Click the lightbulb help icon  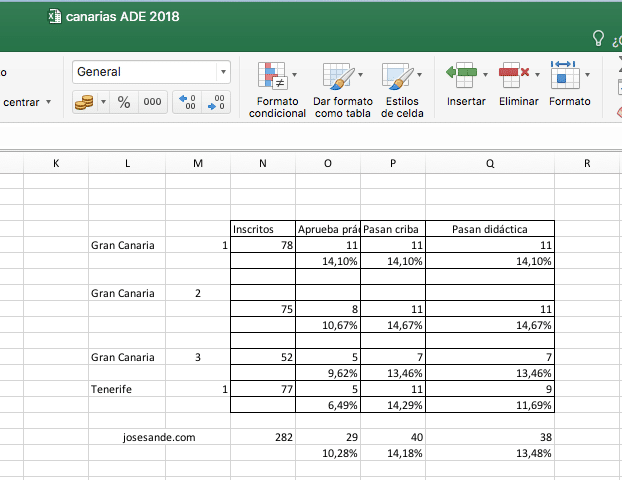click(599, 38)
